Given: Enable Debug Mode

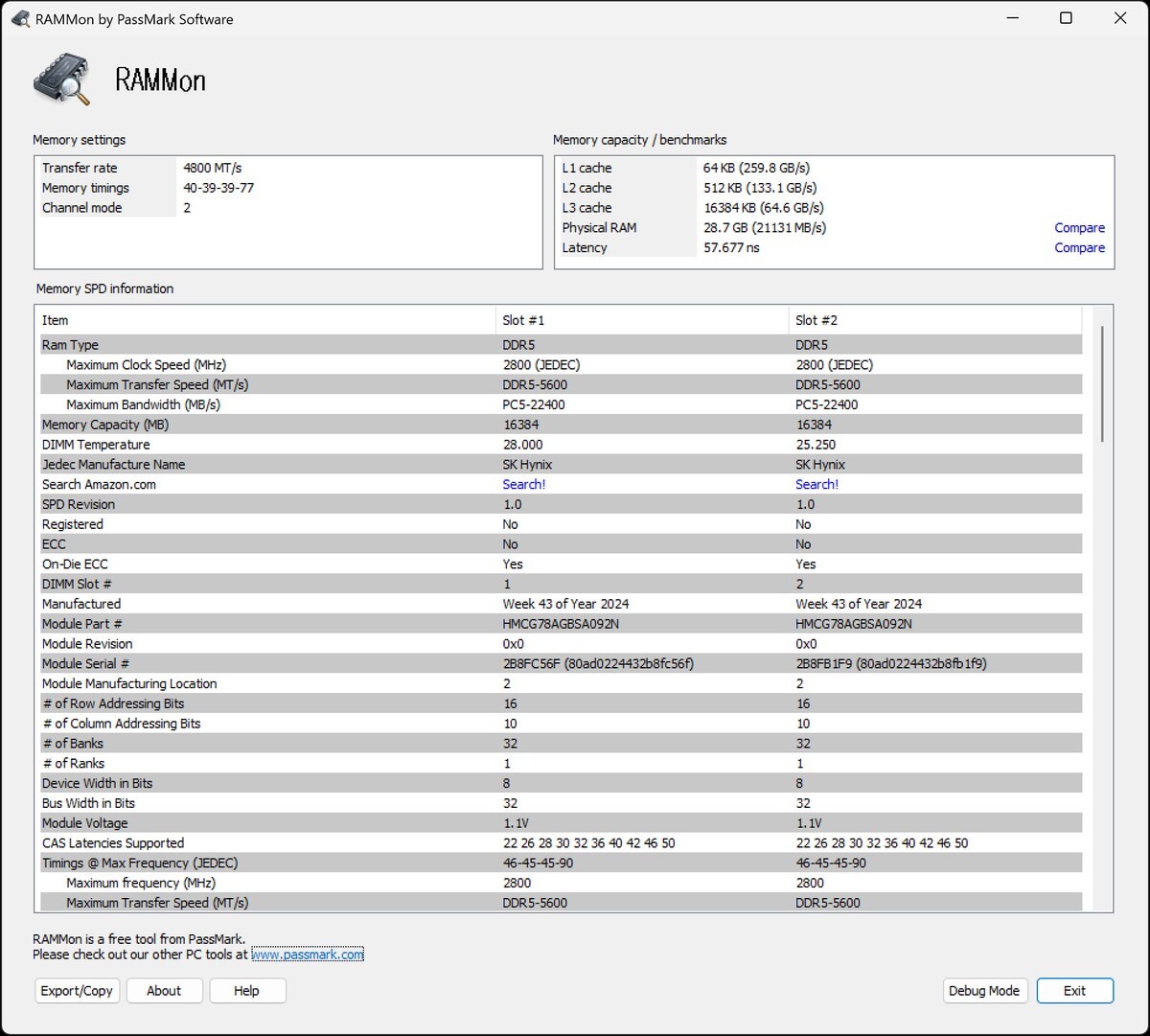Looking at the screenshot, I should pyautogui.click(x=984, y=991).
